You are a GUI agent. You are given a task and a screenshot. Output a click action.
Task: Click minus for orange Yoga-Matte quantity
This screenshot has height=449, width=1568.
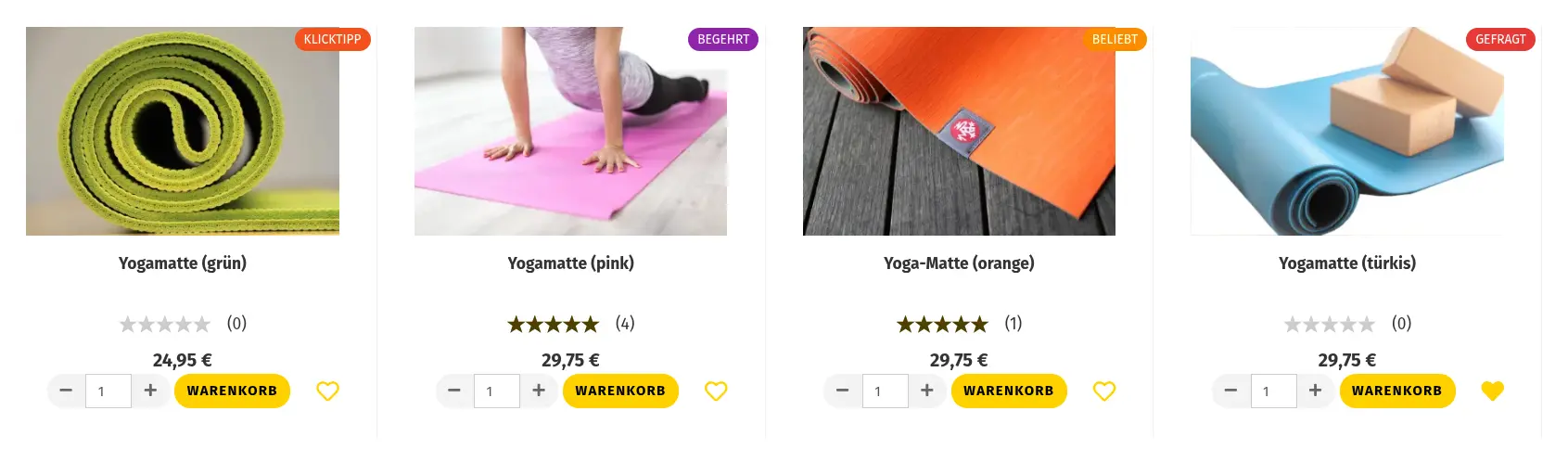click(x=842, y=391)
